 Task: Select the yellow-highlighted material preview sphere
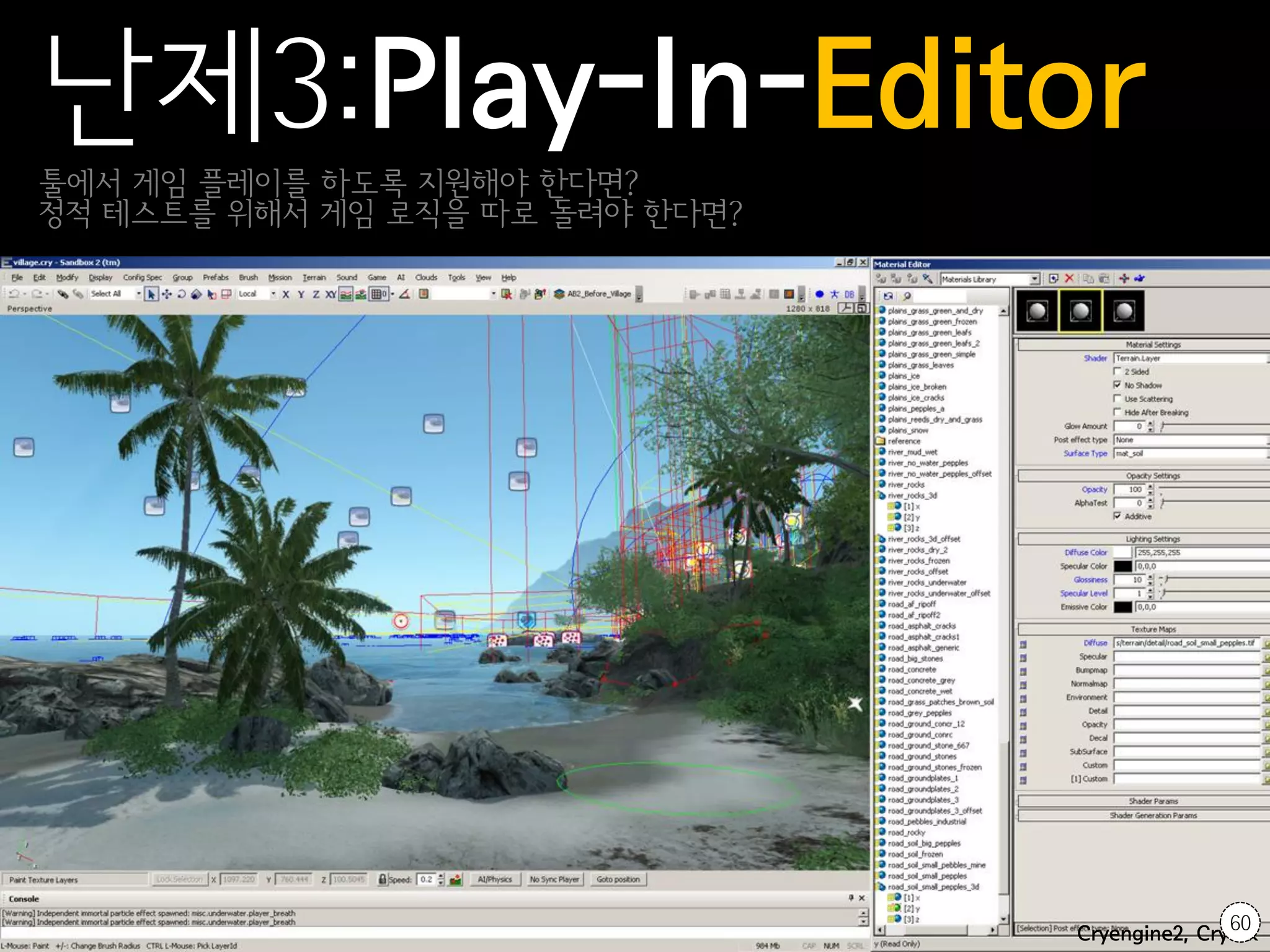[x=1080, y=311]
